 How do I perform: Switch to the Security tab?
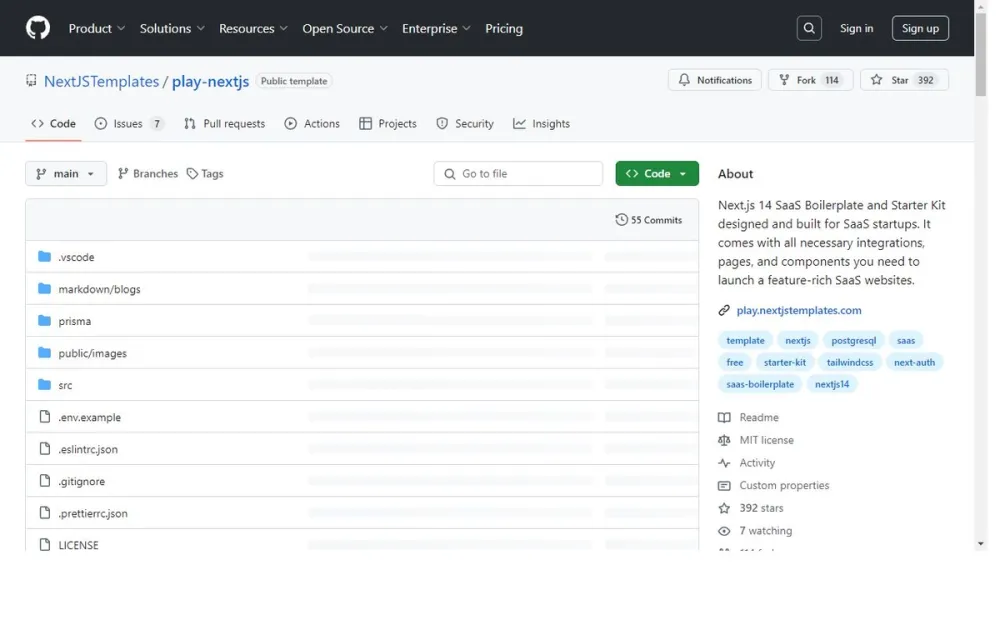[465, 124]
